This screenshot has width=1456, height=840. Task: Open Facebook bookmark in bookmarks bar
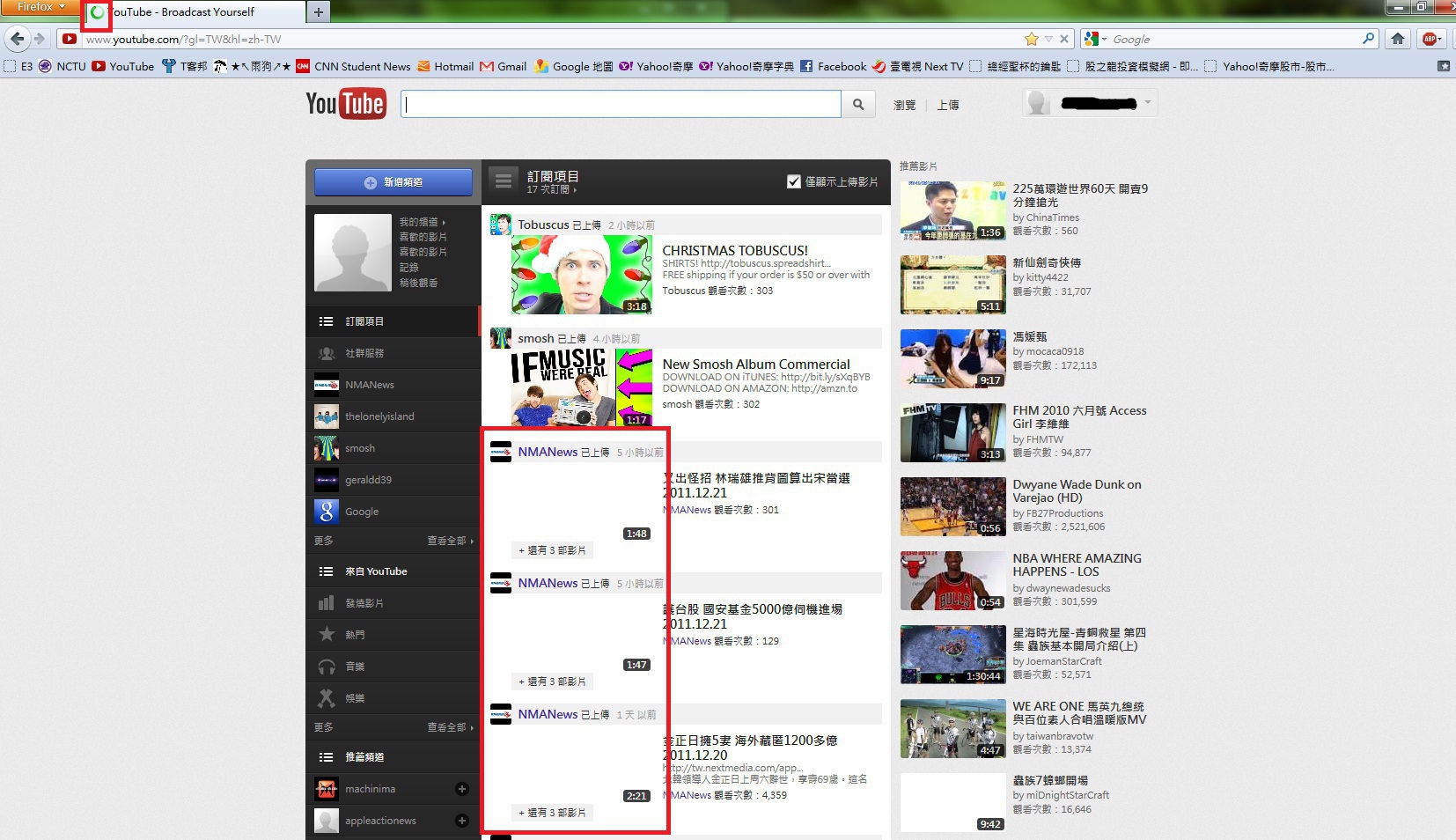click(x=833, y=66)
